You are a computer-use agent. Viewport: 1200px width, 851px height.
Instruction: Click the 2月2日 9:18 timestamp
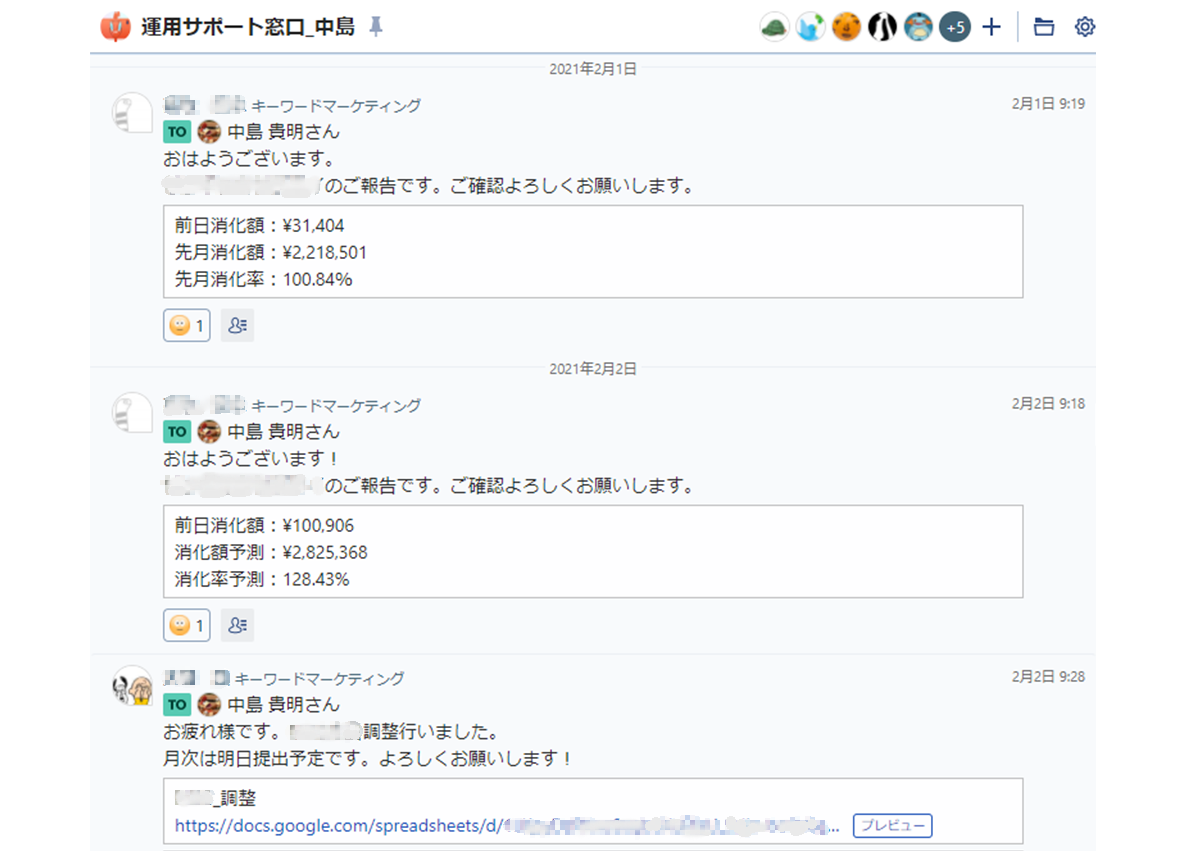tap(1048, 404)
